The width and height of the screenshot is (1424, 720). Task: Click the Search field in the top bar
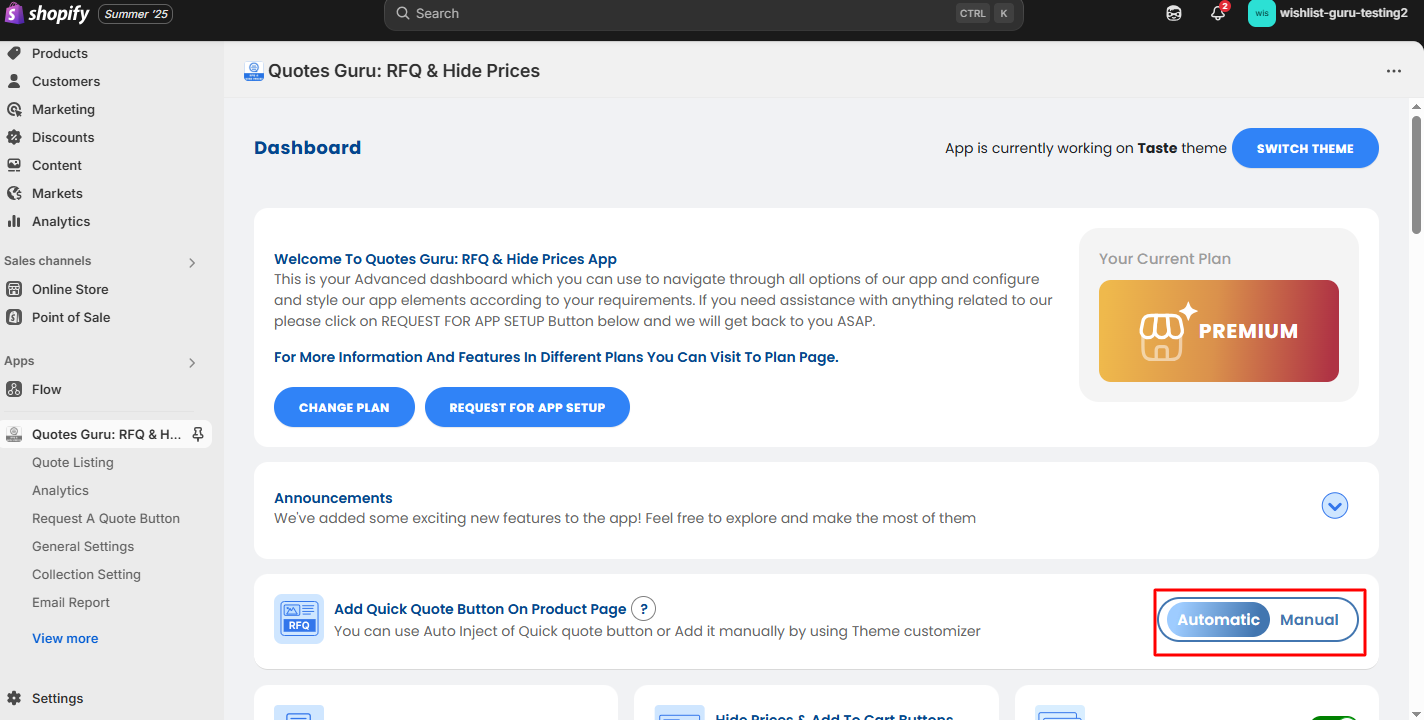click(x=703, y=14)
